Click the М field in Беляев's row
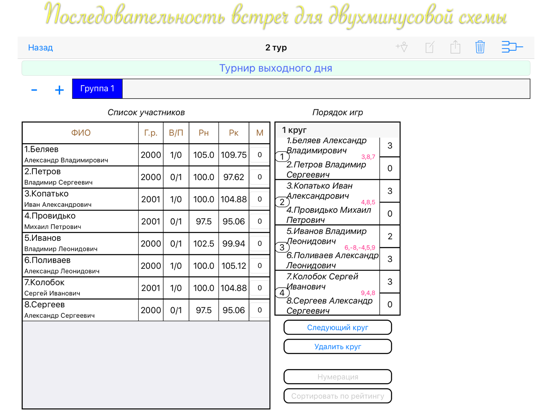Screen dimensions: 552x414 point(259,155)
